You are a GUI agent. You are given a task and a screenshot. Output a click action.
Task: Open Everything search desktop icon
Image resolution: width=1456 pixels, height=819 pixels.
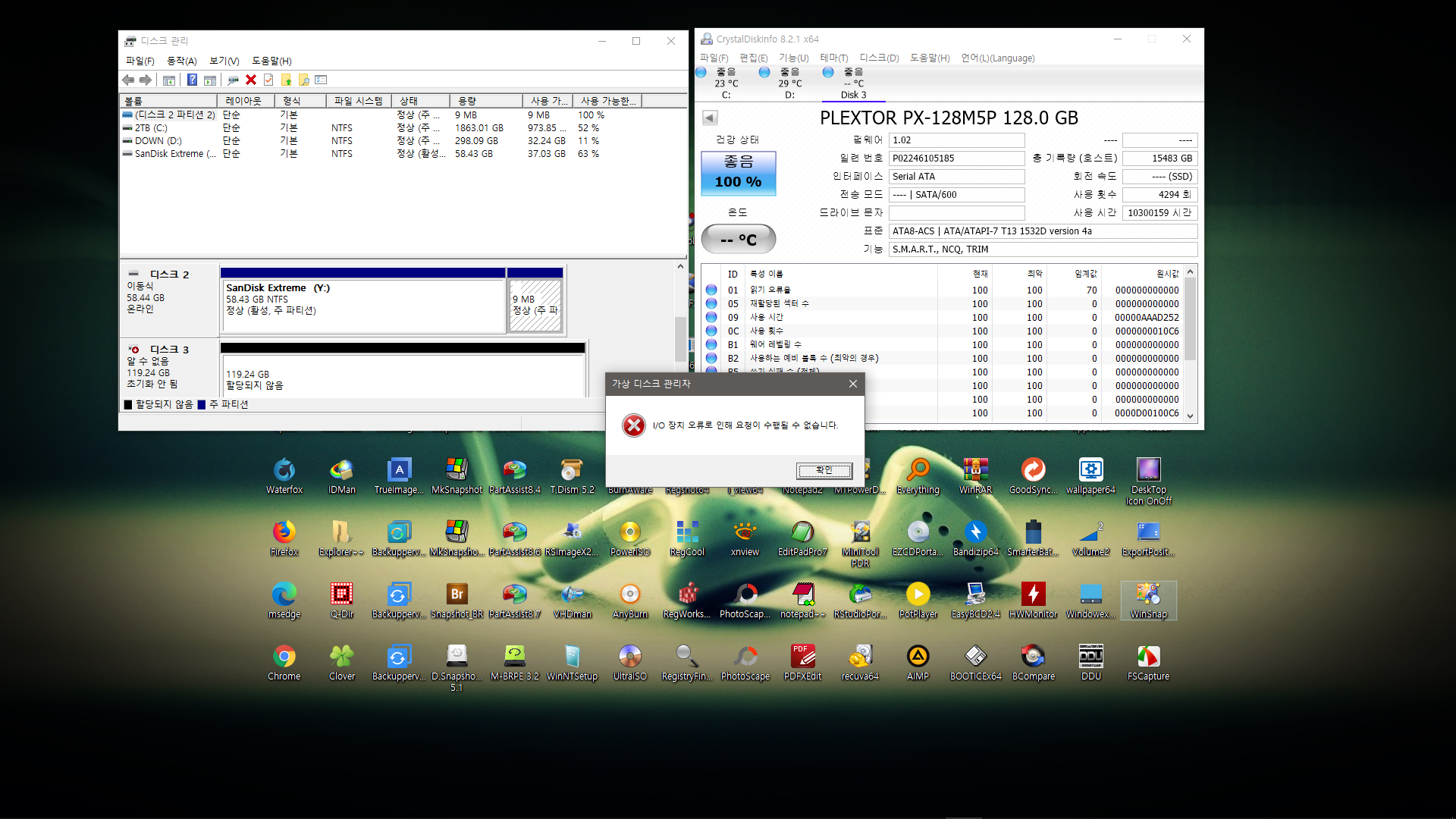pyautogui.click(x=918, y=476)
